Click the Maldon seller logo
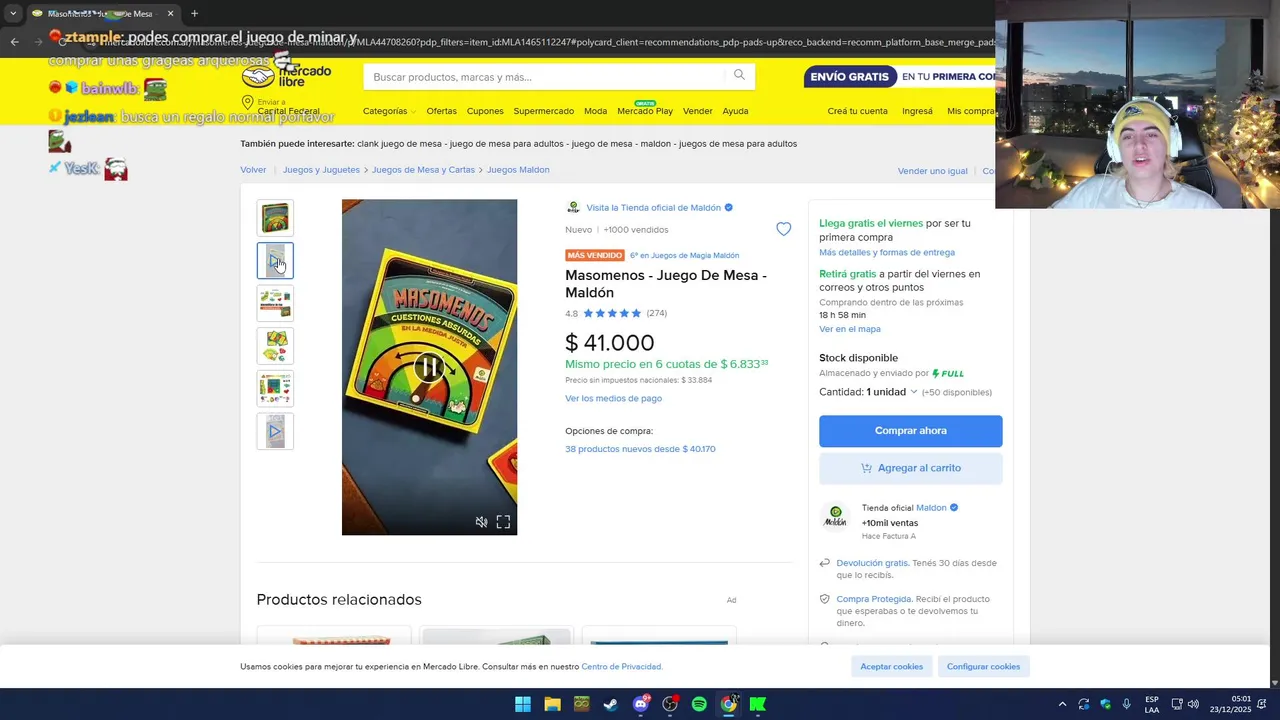This screenshot has height=720, width=1280. point(835,517)
